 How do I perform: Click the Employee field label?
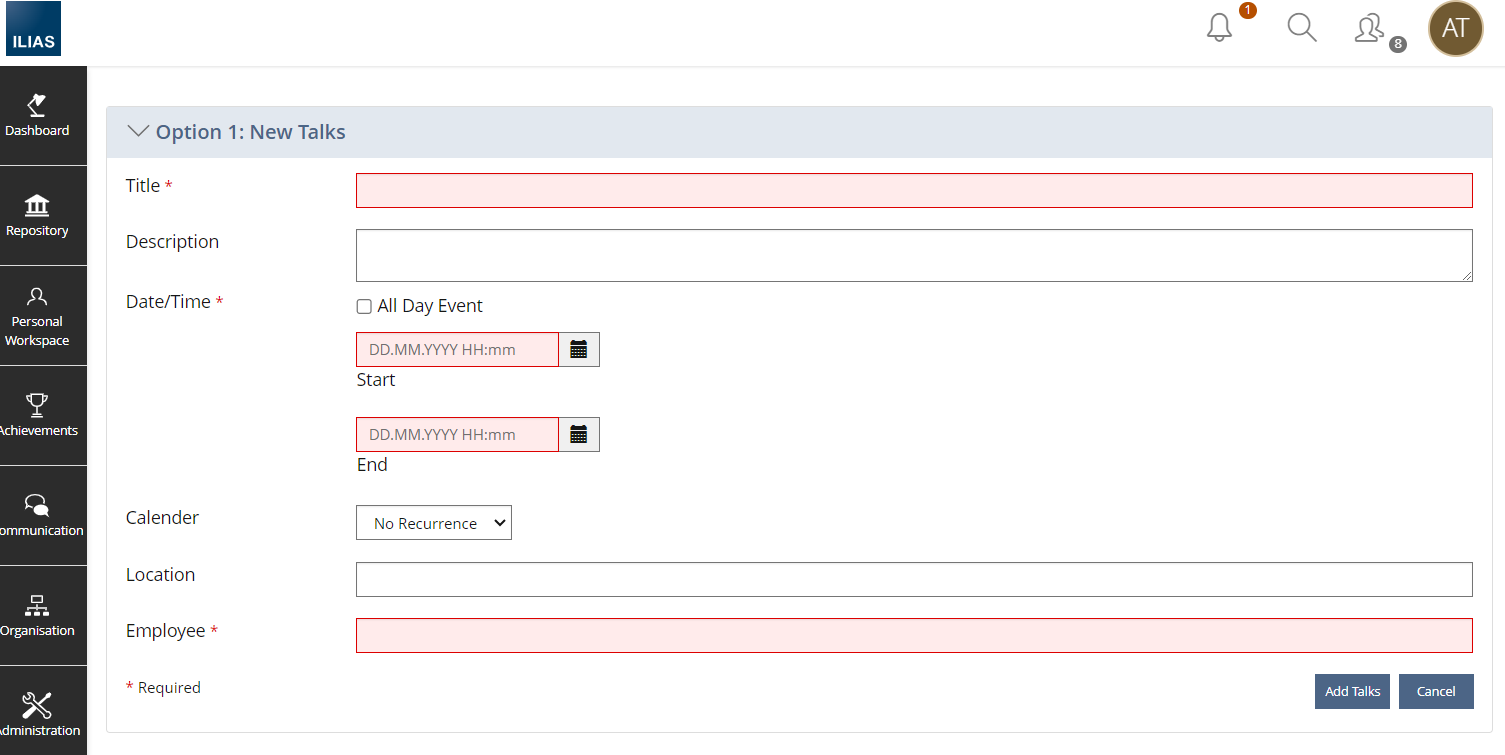[166, 631]
